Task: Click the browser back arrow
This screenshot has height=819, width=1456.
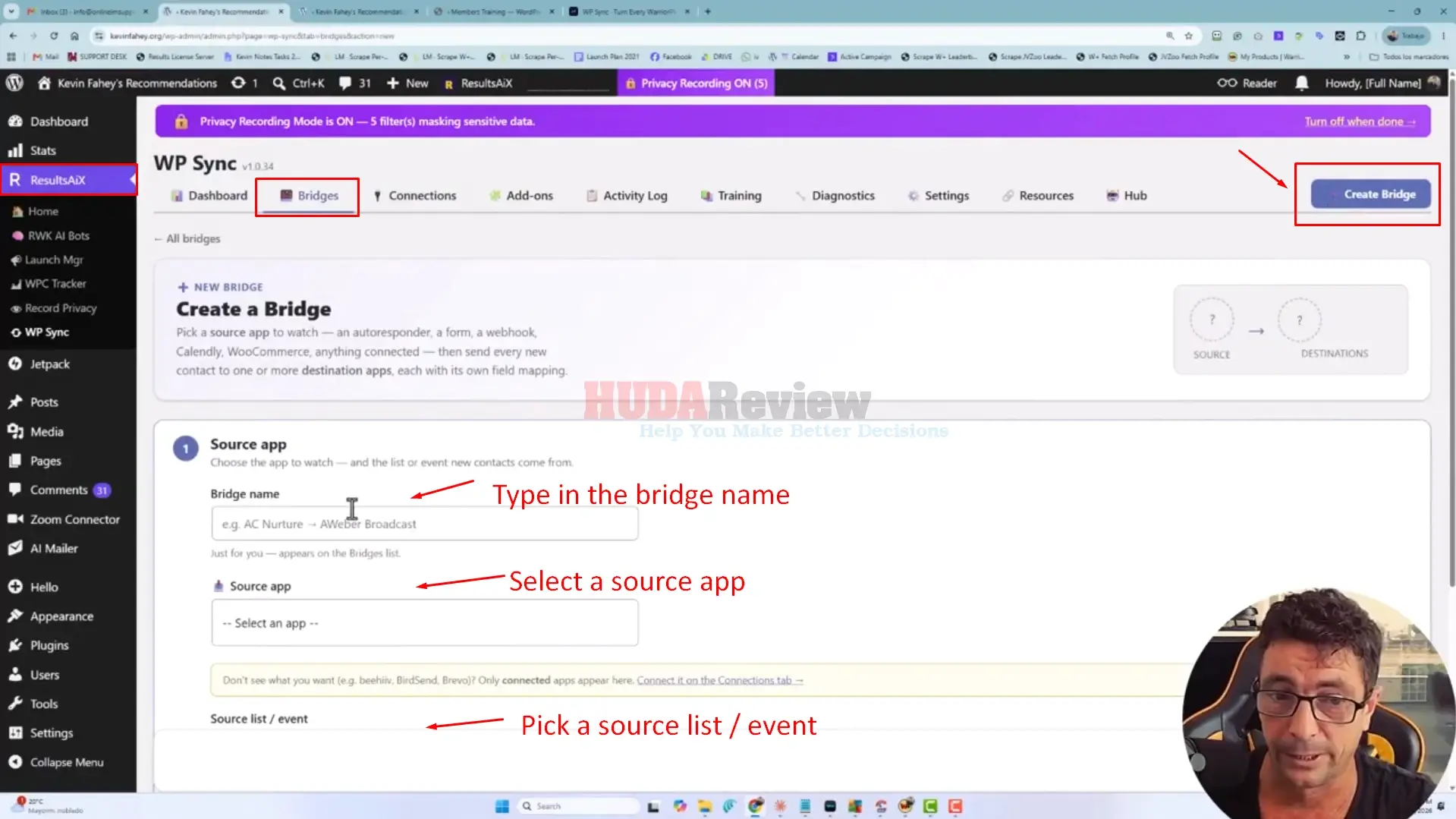Action: pyautogui.click(x=13, y=36)
